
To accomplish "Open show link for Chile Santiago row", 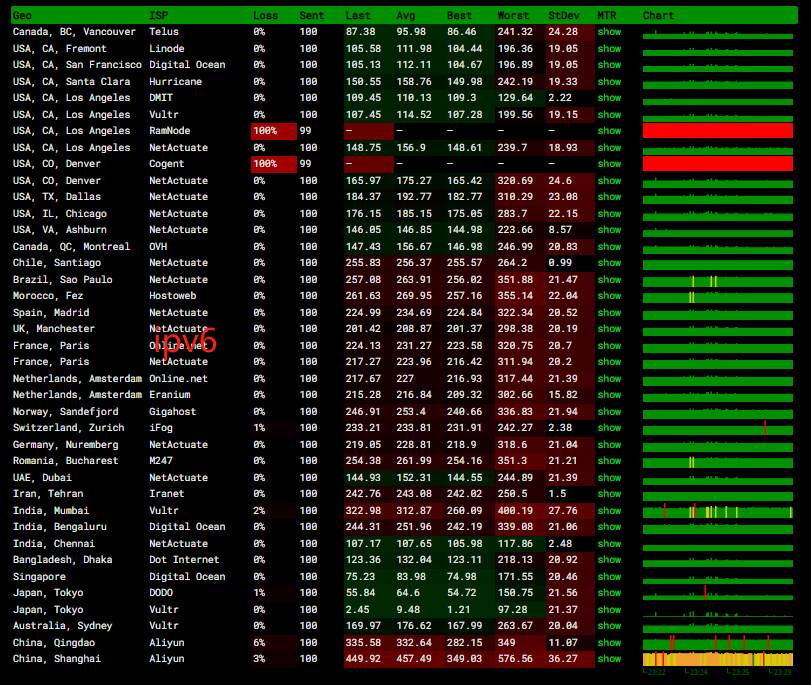I will (609, 263).
